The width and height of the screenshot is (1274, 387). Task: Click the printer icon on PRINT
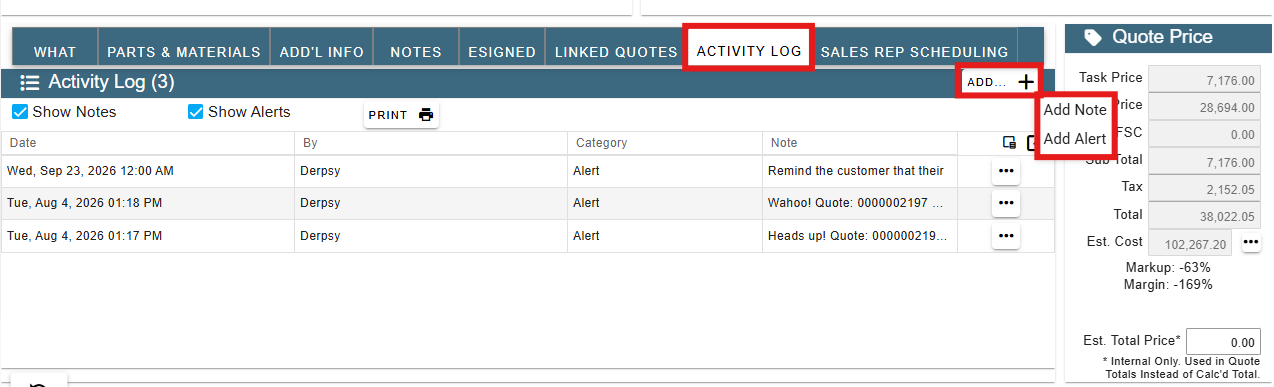click(426, 115)
